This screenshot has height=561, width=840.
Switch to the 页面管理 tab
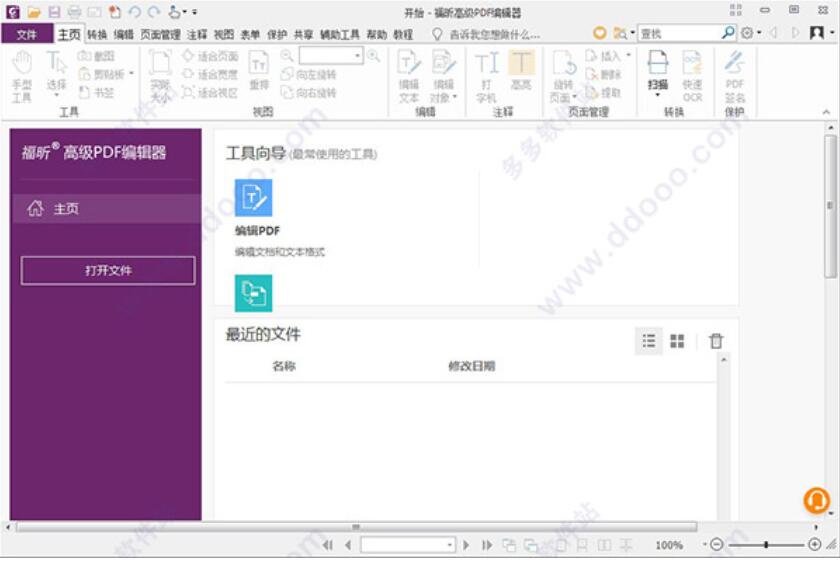click(x=160, y=35)
